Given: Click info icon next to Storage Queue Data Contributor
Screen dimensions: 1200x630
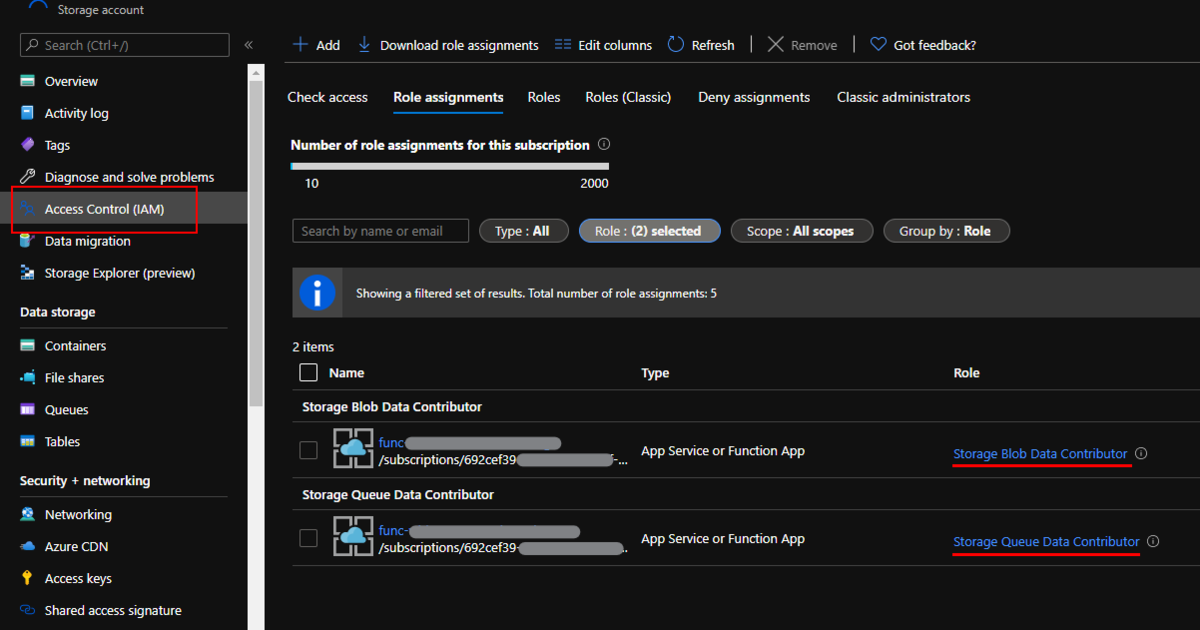Looking at the screenshot, I should 1153,541.
